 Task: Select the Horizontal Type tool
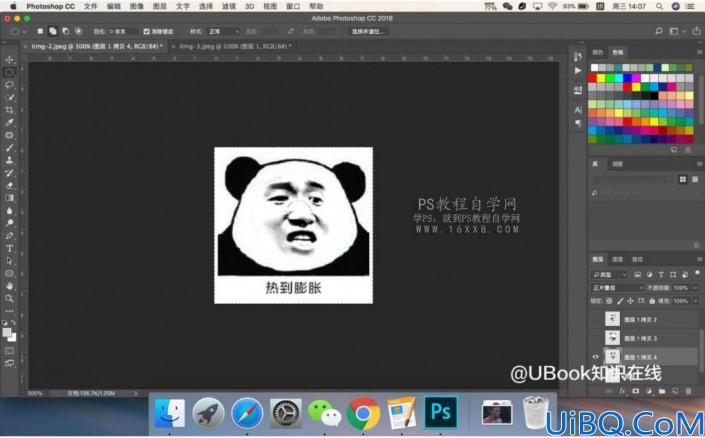(9, 248)
